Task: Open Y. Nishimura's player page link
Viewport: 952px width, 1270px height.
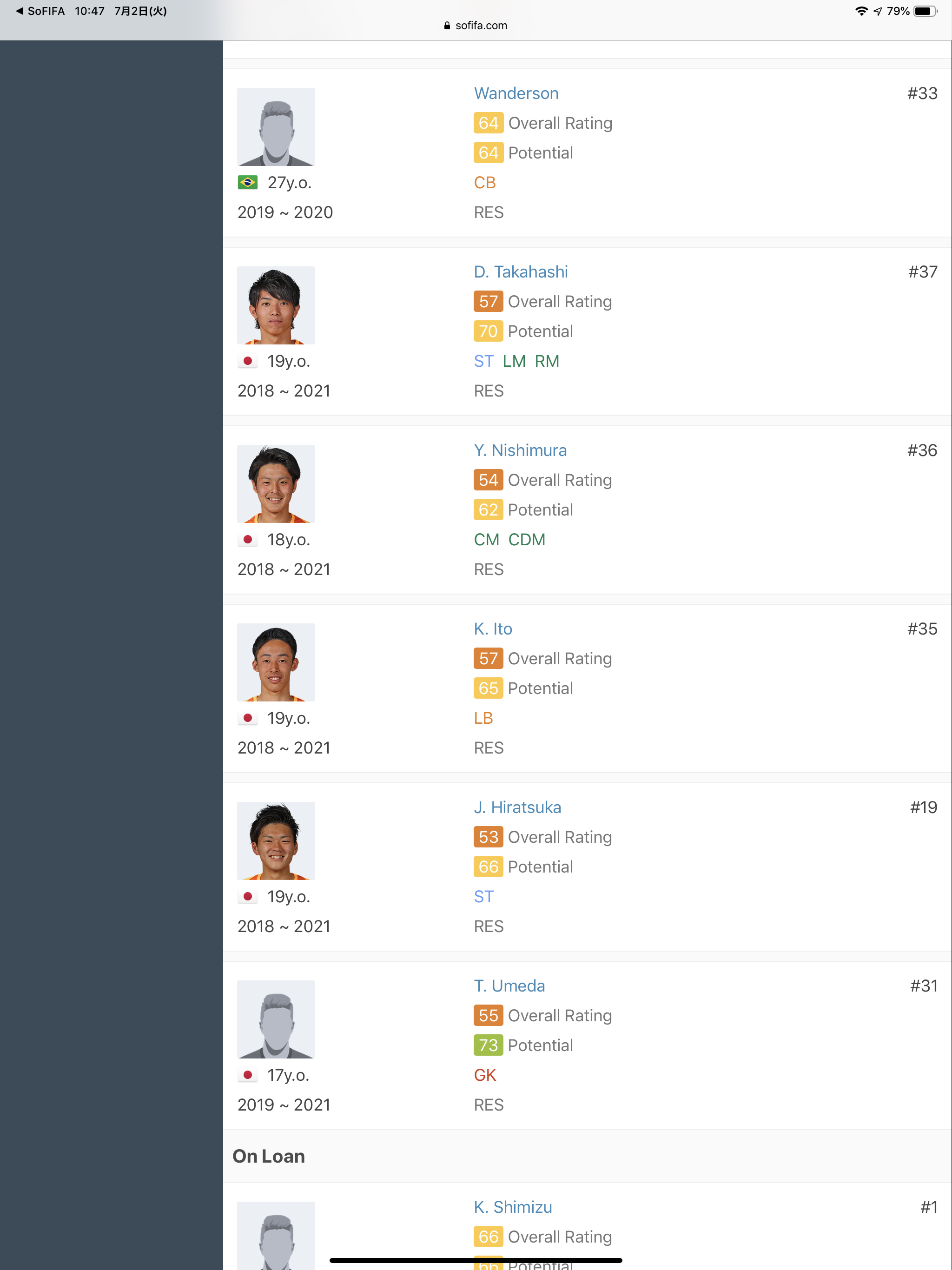Action: click(520, 450)
